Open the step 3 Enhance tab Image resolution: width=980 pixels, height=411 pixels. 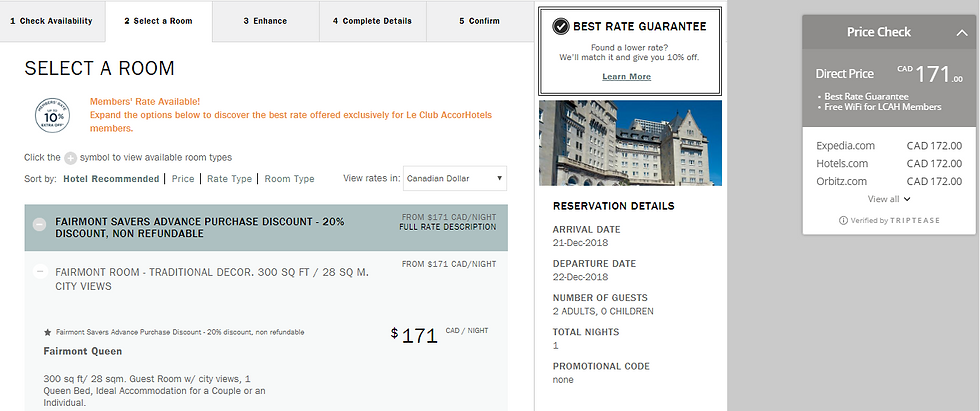coord(265,20)
